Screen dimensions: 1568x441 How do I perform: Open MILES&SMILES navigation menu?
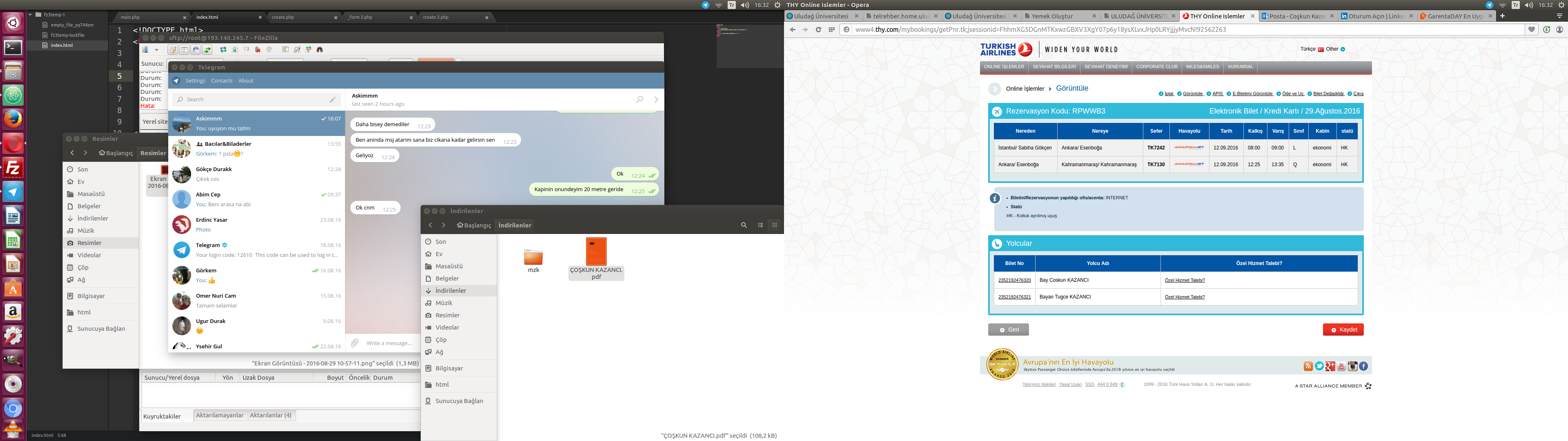click(1202, 67)
